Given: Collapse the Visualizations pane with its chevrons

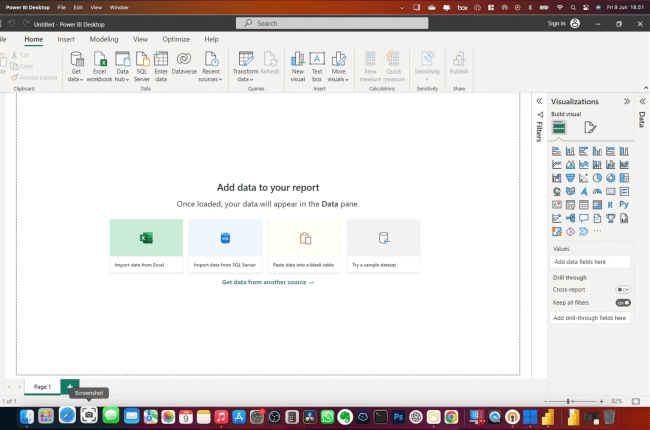Looking at the screenshot, I should point(627,101).
